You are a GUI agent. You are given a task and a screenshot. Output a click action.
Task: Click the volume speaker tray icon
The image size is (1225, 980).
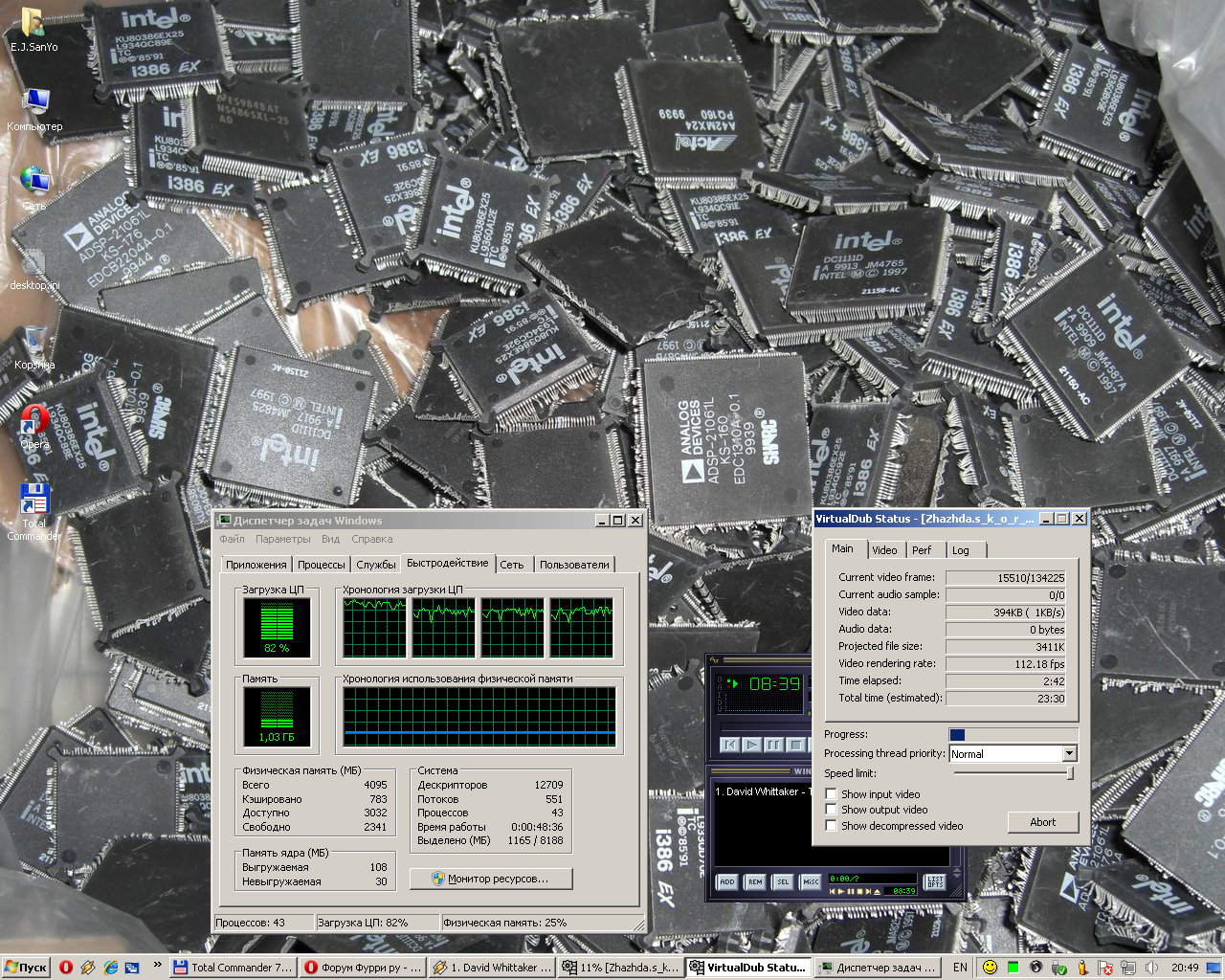click(x=1151, y=968)
